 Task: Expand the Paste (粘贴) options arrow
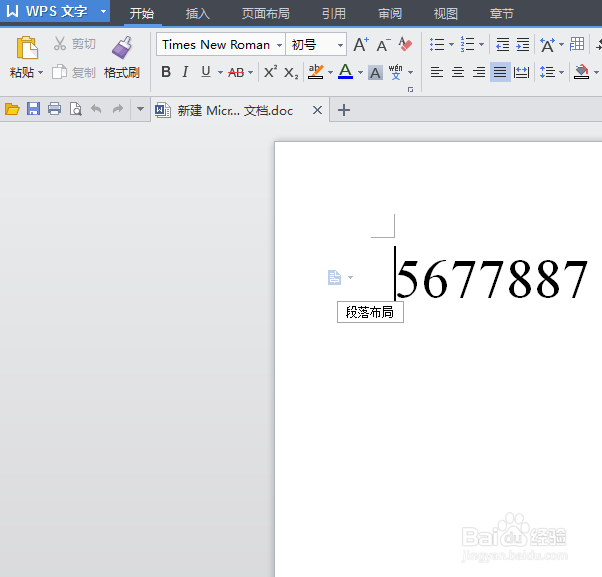41,72
